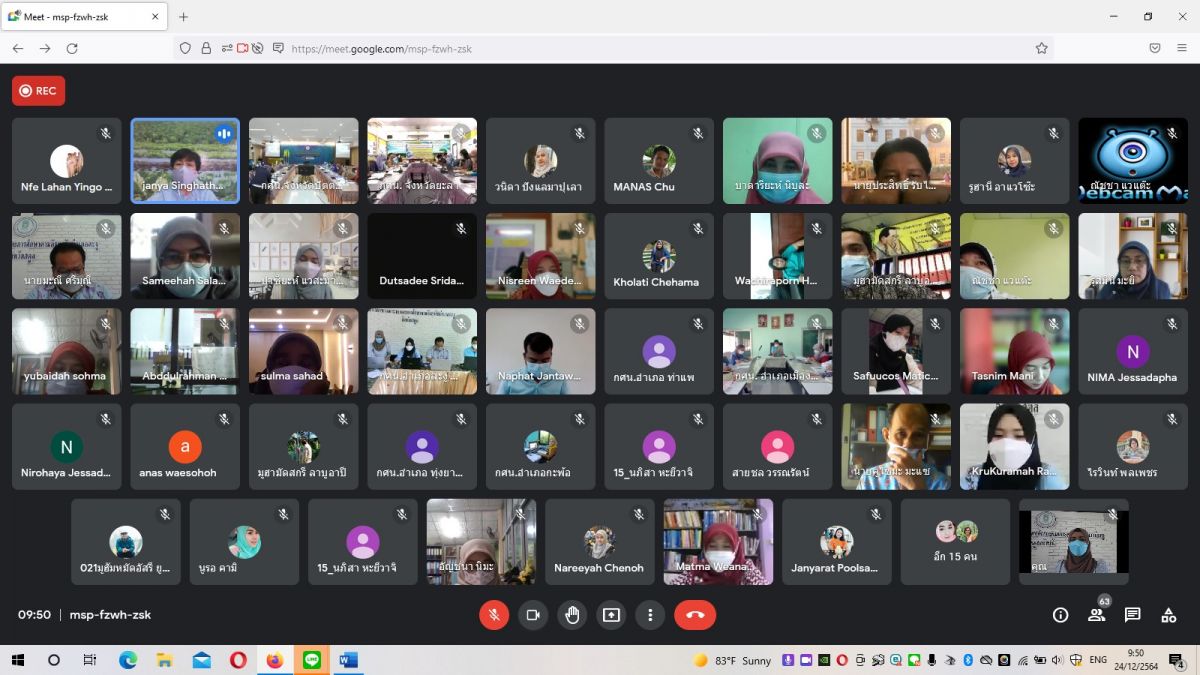Open more options three-dot menu
This screenshot has height=675, width=1200.
coord(650,615)
